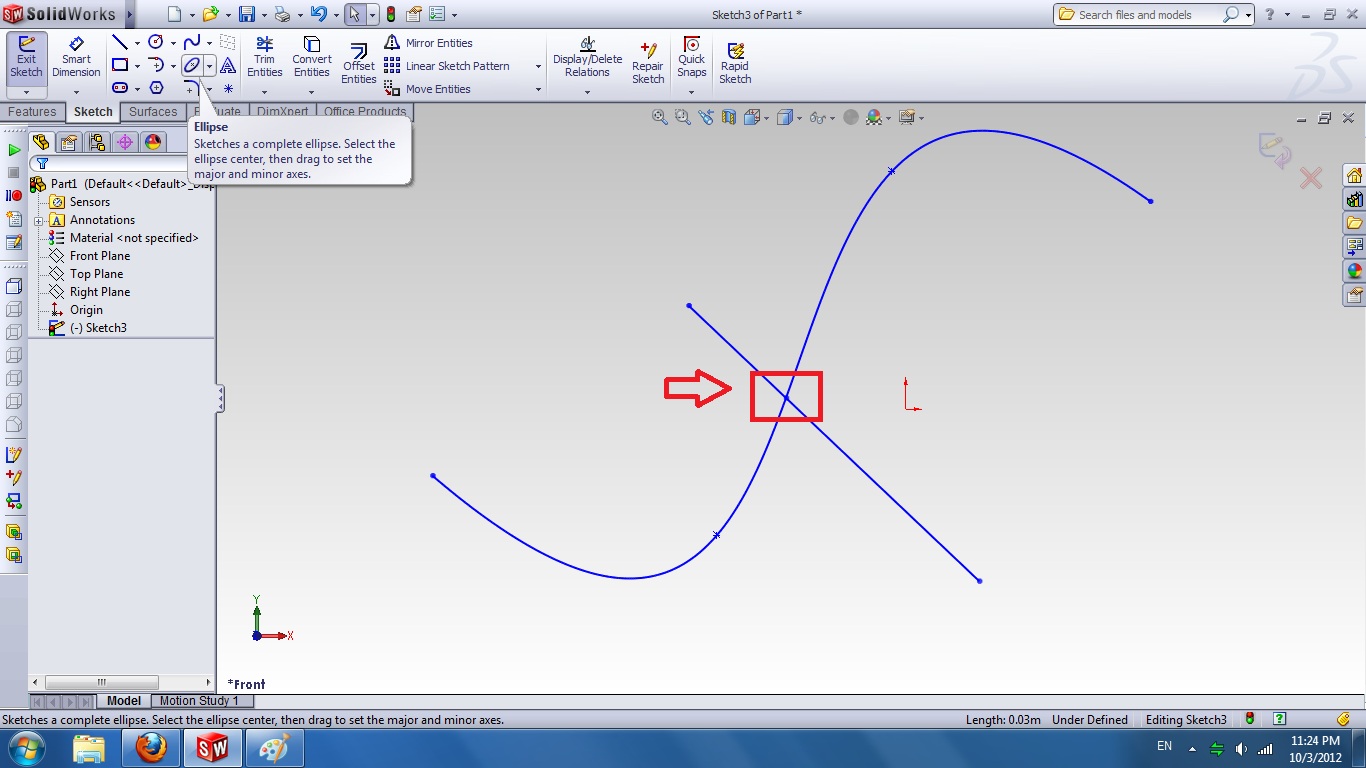
Task: Open the Line tool dropdown arrow
Action: click(136, 43)
